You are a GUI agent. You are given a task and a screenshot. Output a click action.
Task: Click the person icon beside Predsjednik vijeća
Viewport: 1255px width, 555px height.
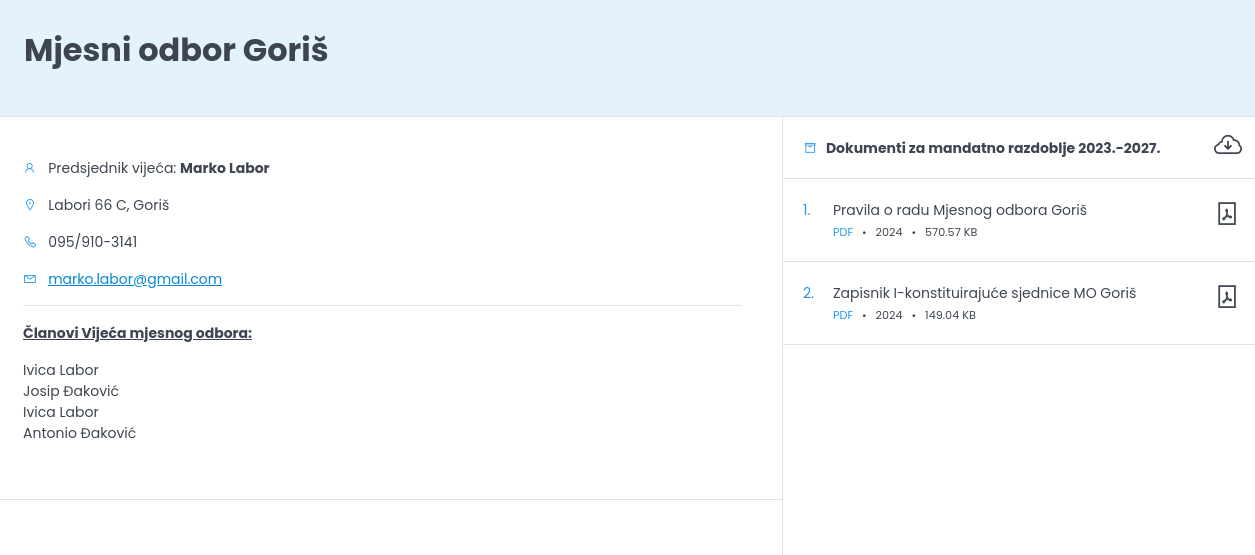[x=30, y=168]
